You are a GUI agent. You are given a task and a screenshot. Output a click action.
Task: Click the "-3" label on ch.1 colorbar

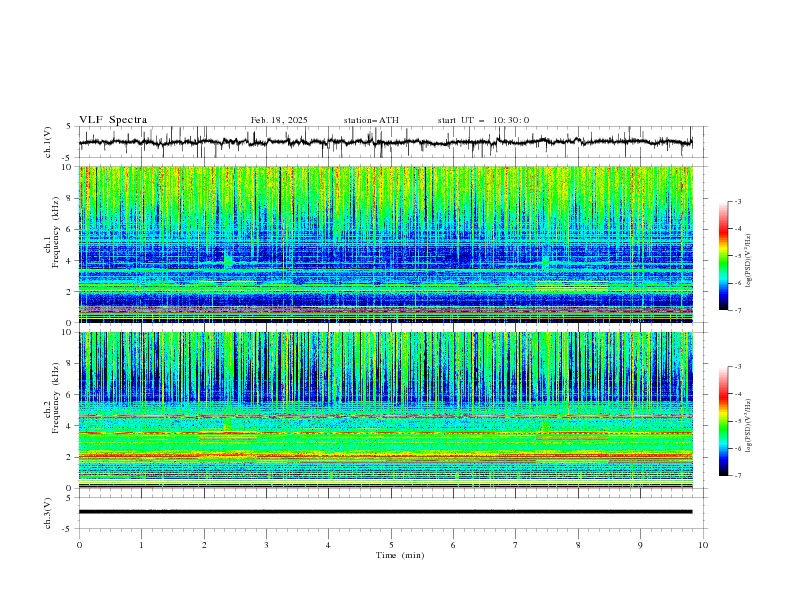[x=738, y=201]
